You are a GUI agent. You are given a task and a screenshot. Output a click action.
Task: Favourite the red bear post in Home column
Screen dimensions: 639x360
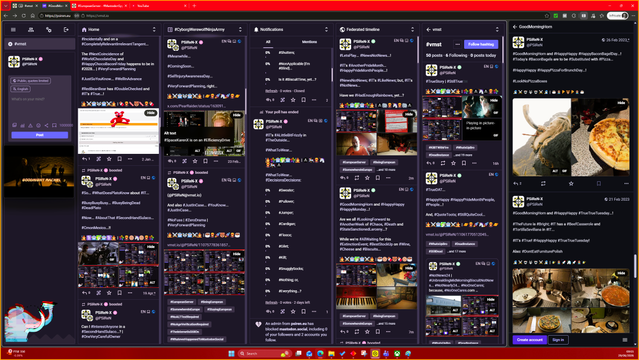(109, 159)
